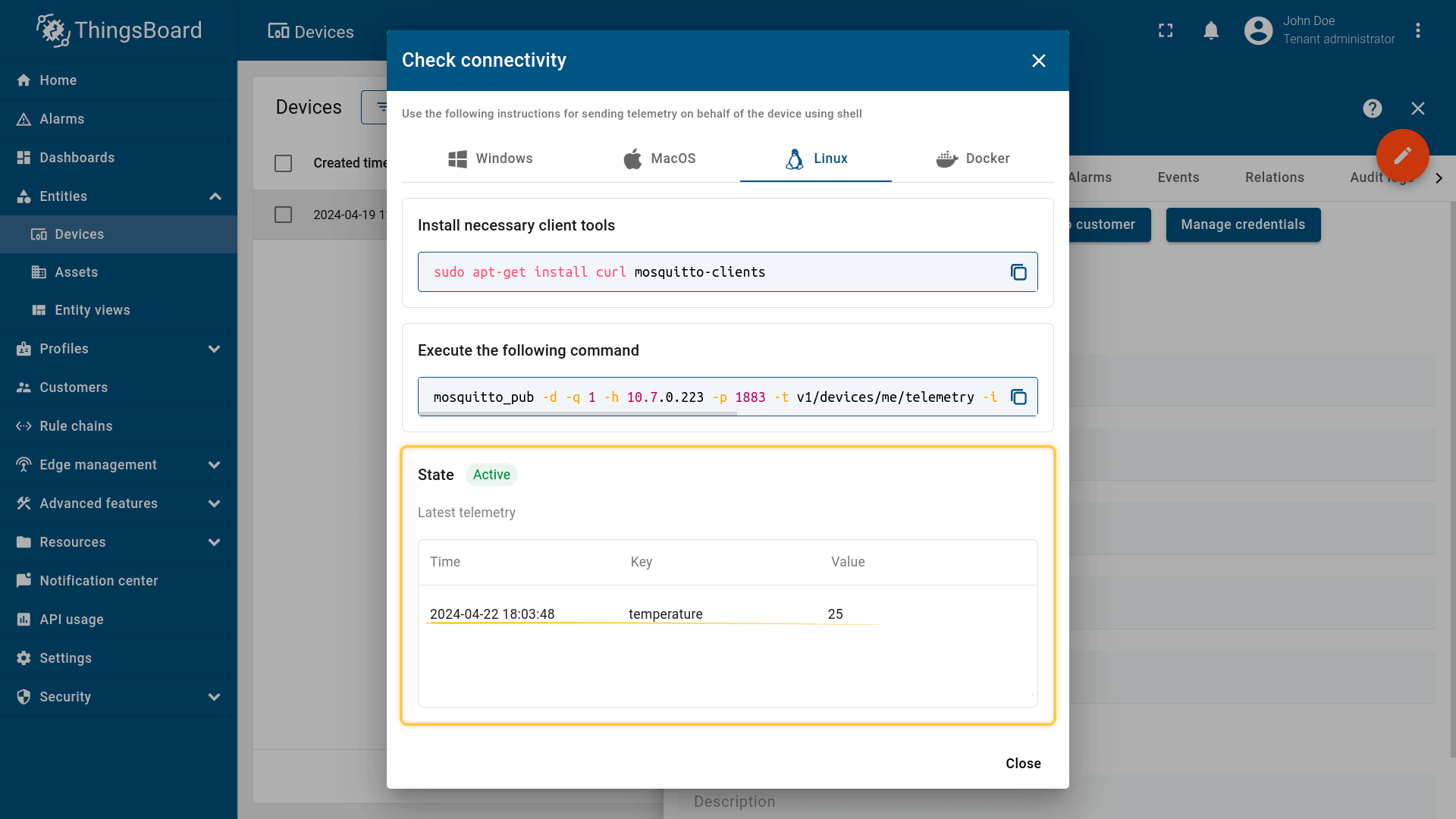Click the Manage credentials button
Viewport: 1456px width, 819px height.
tap(1243, 224)
